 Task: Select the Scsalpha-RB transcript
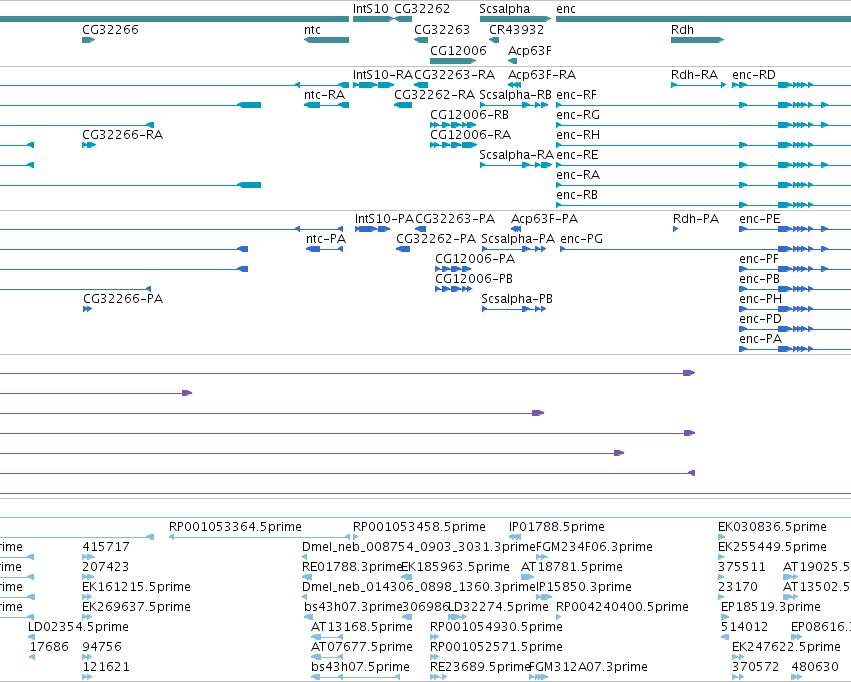pos(513,105)
